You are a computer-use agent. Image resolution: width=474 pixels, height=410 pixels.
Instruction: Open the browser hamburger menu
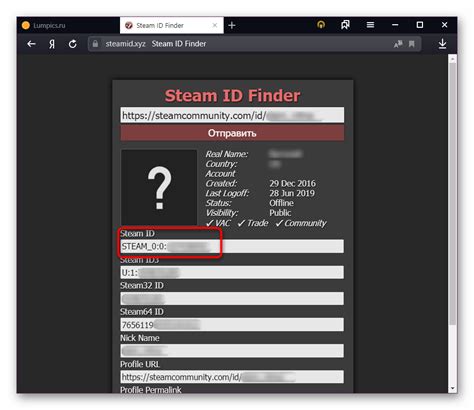[x=370, y=25]
